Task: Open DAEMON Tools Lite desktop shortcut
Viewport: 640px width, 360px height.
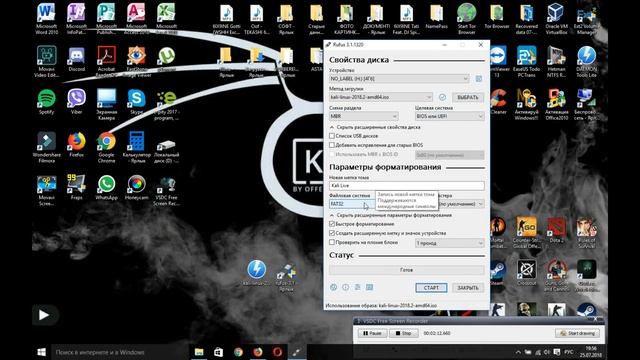Action: (587, 61)
